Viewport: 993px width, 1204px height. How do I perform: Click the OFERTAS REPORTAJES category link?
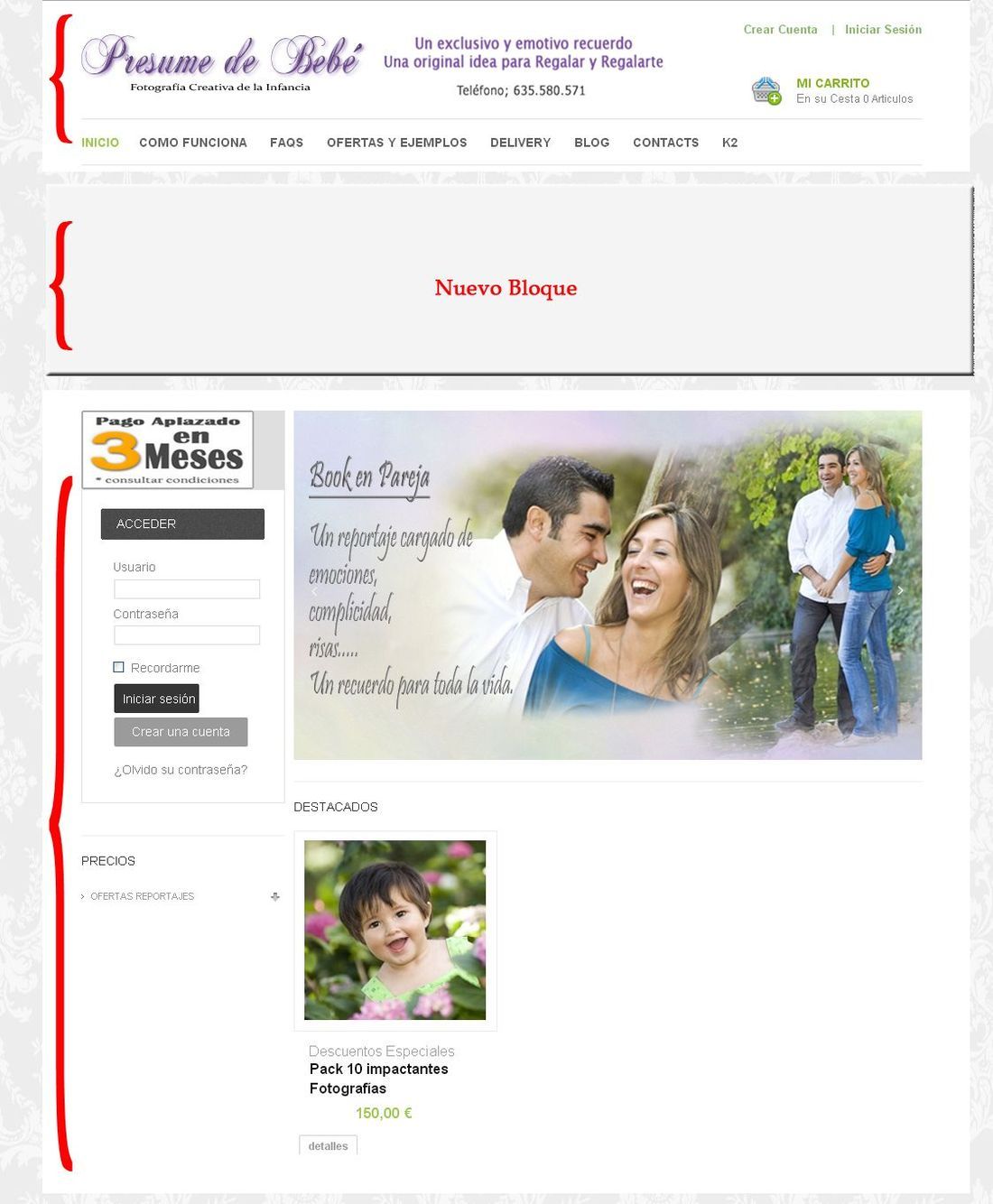pyautogui.click(x=142, y=896)
